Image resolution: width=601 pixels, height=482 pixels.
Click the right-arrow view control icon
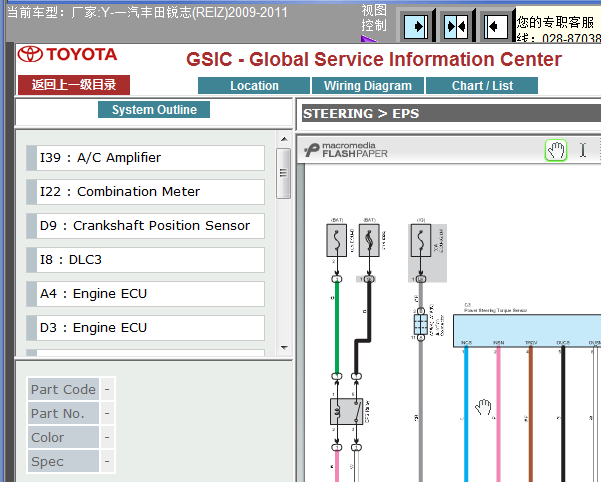coord(416,26)
